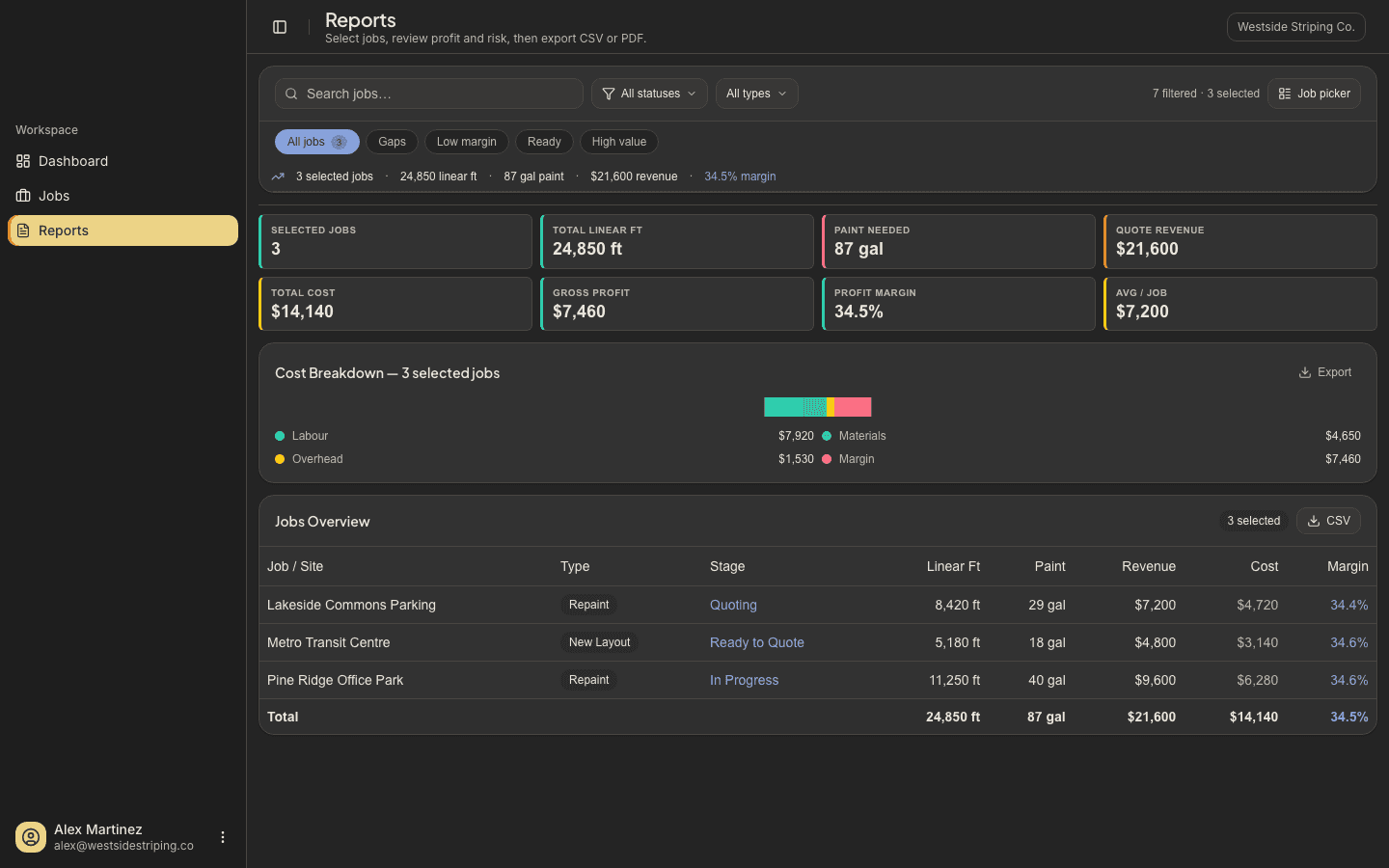Click the Total Linear Ft stat card
The image size is (1389, 868).
click(x=677, y=241)
